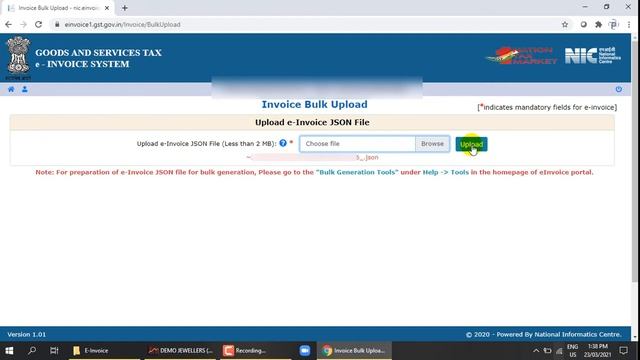Click the Browse button
The image size is (640, 360).
point(432,144)
